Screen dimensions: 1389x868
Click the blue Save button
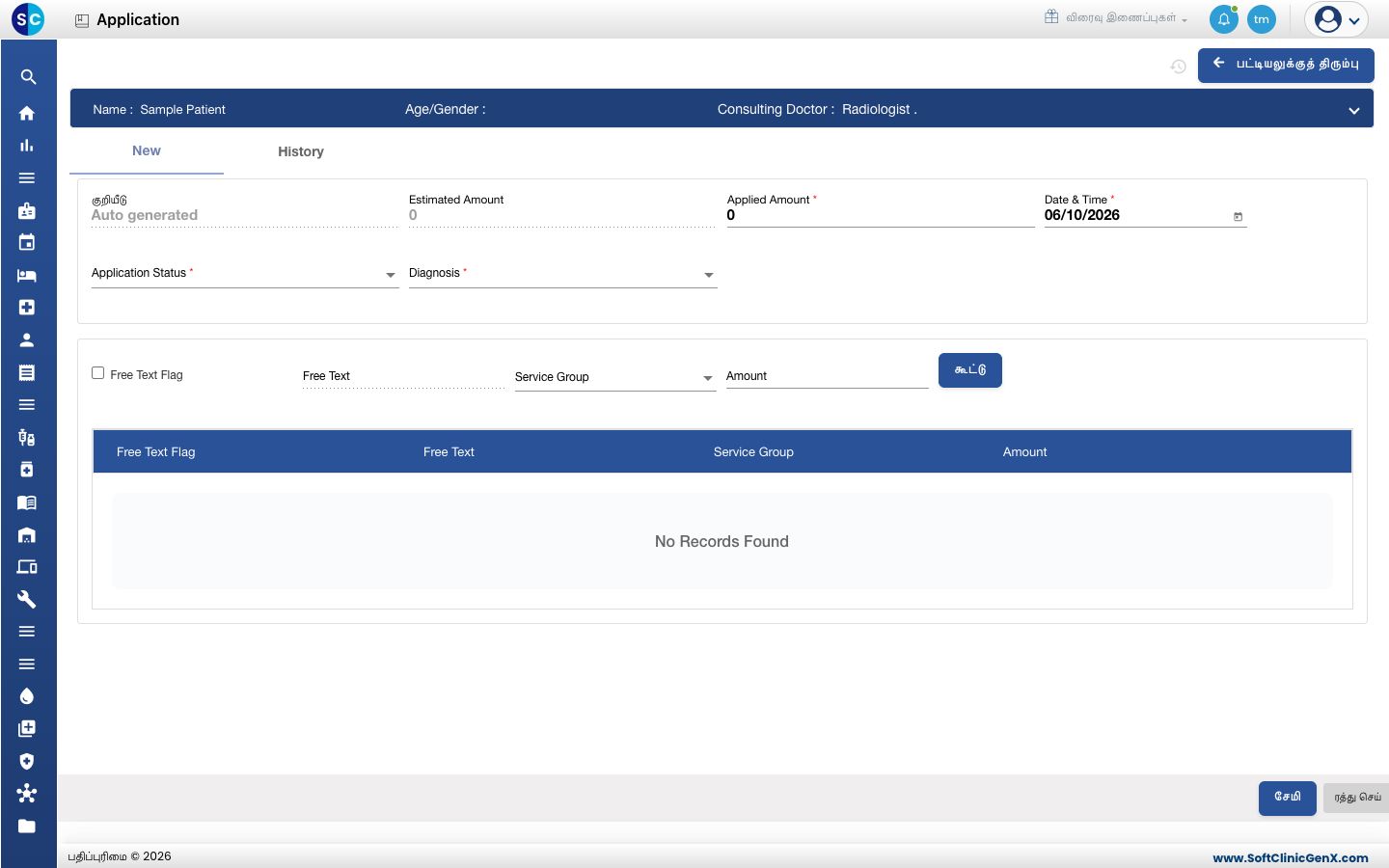coord(1287,798)
